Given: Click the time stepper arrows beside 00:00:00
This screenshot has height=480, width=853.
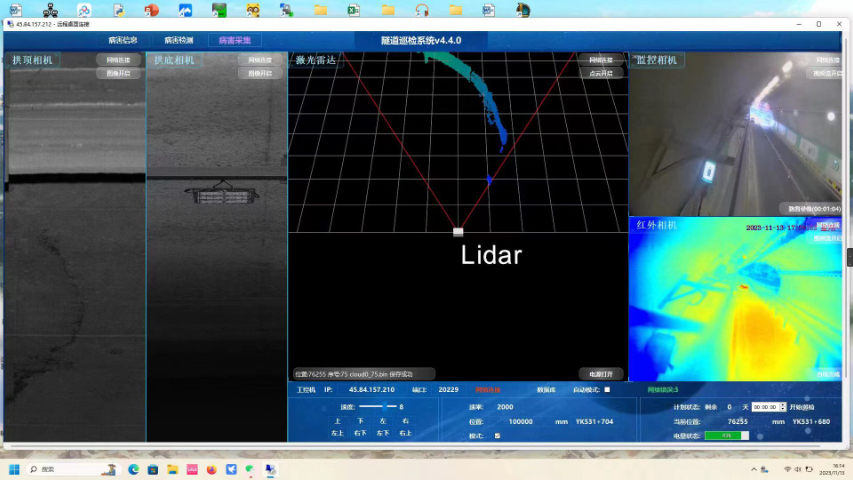Looking at the screenshot, I should coord(783,407).
